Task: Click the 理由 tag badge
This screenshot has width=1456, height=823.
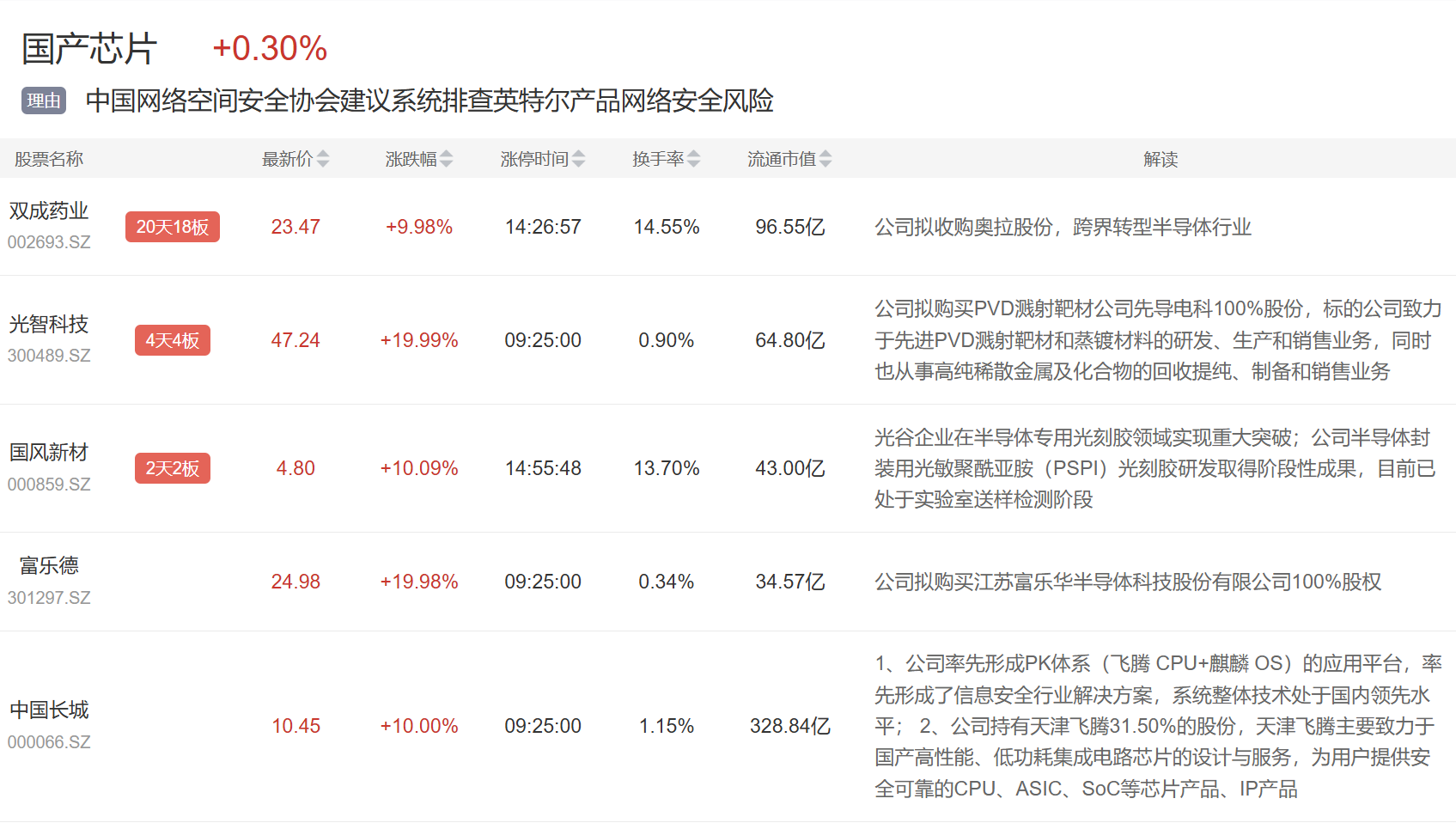Action: point(44,101)
